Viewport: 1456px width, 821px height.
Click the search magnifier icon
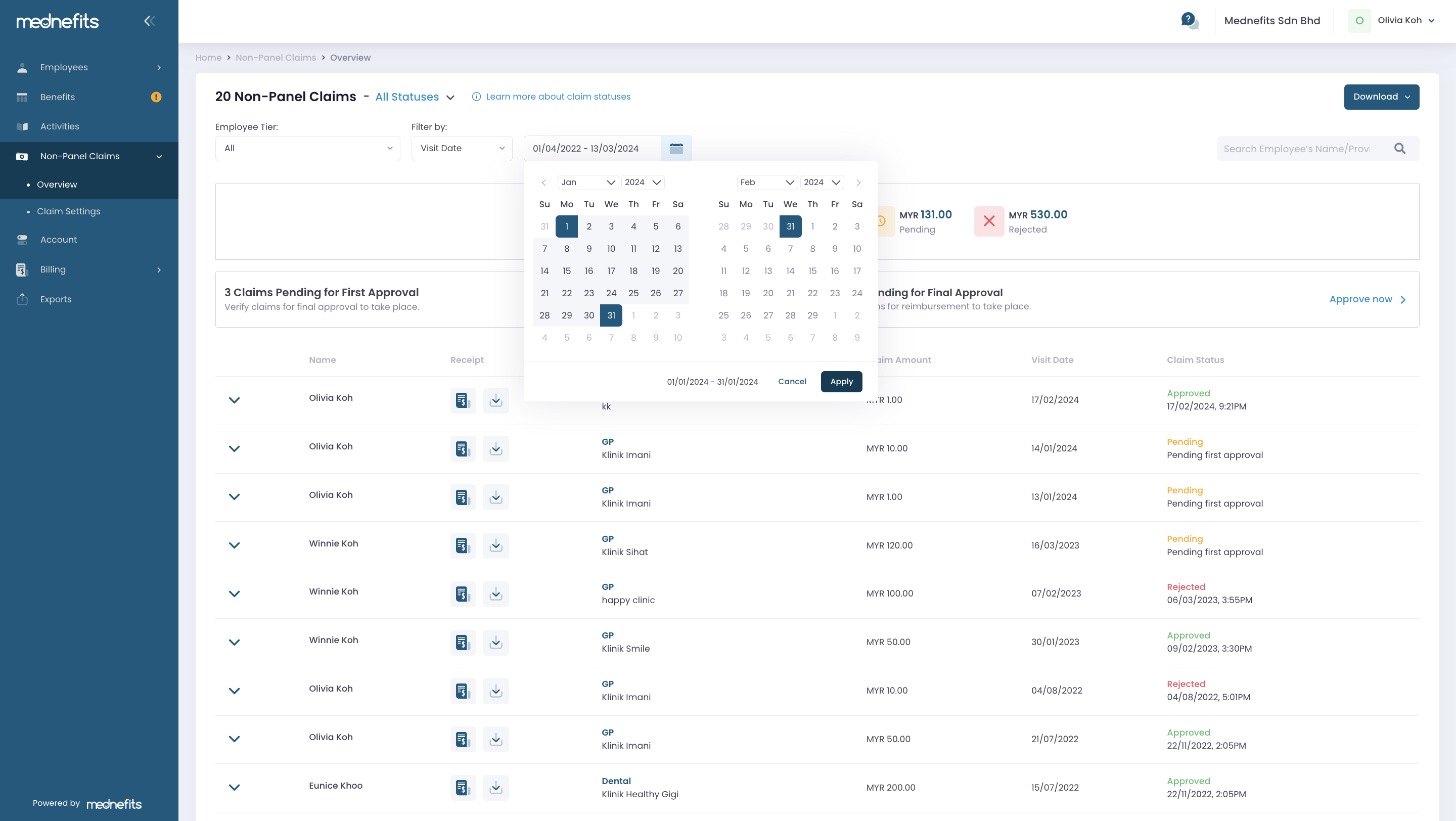(x=1400, y=148)
